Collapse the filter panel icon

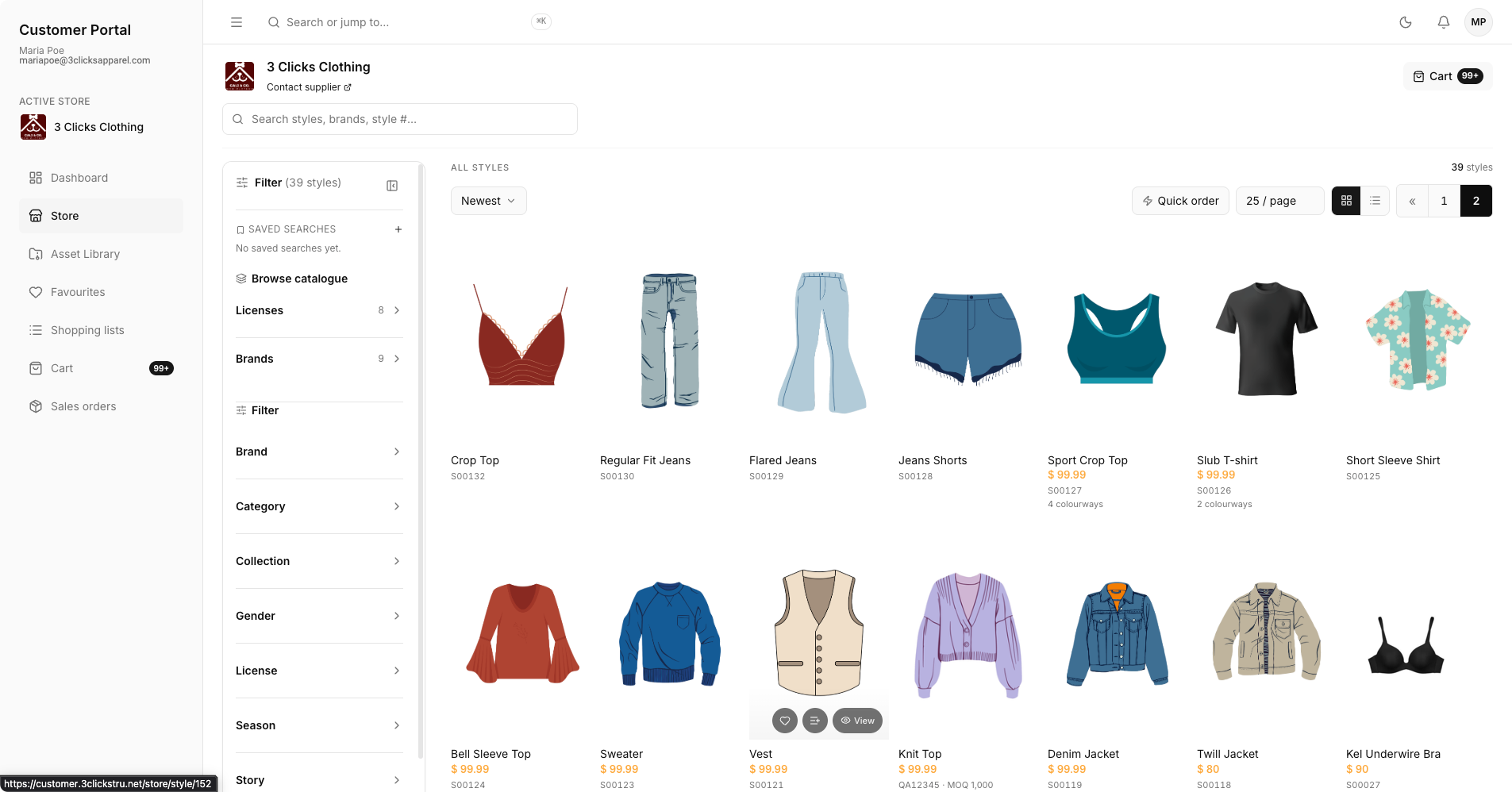(392, 186)
